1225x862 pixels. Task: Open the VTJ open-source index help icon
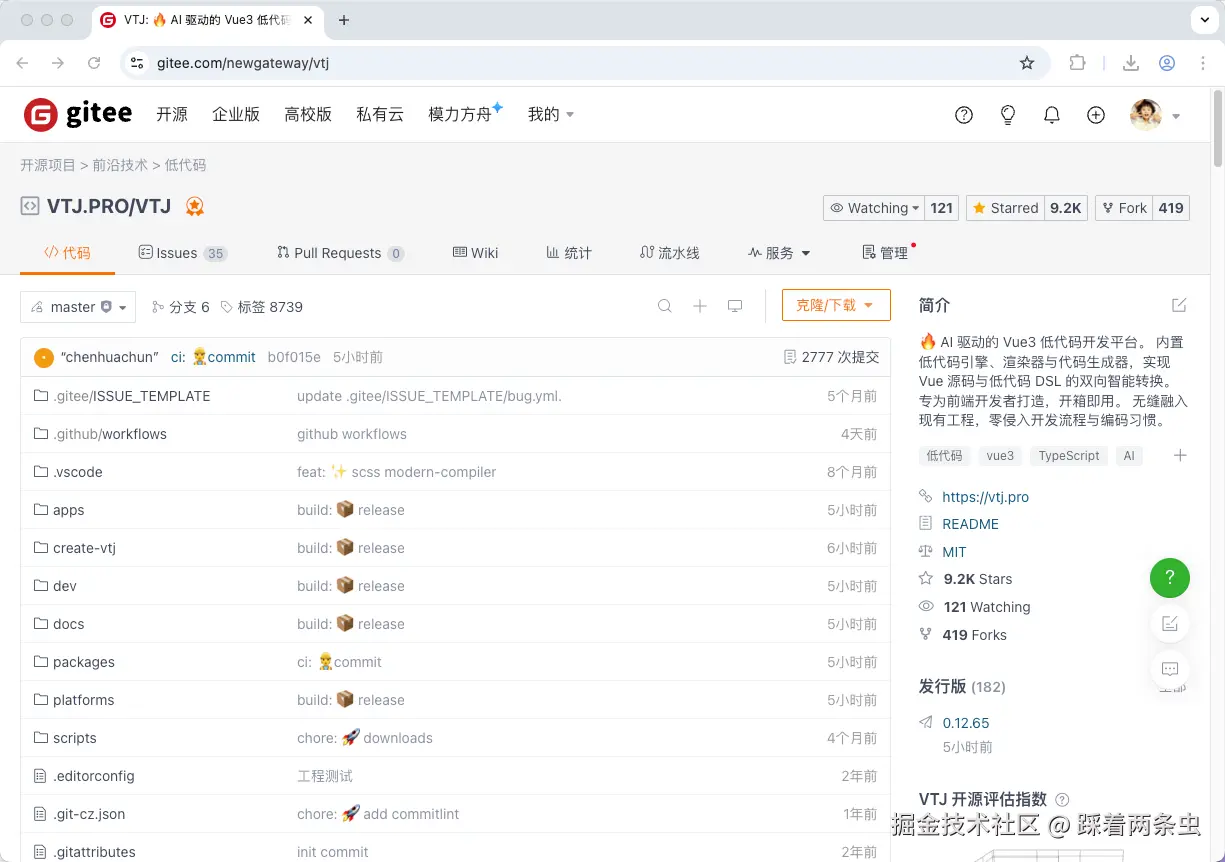pos(1062,799)
